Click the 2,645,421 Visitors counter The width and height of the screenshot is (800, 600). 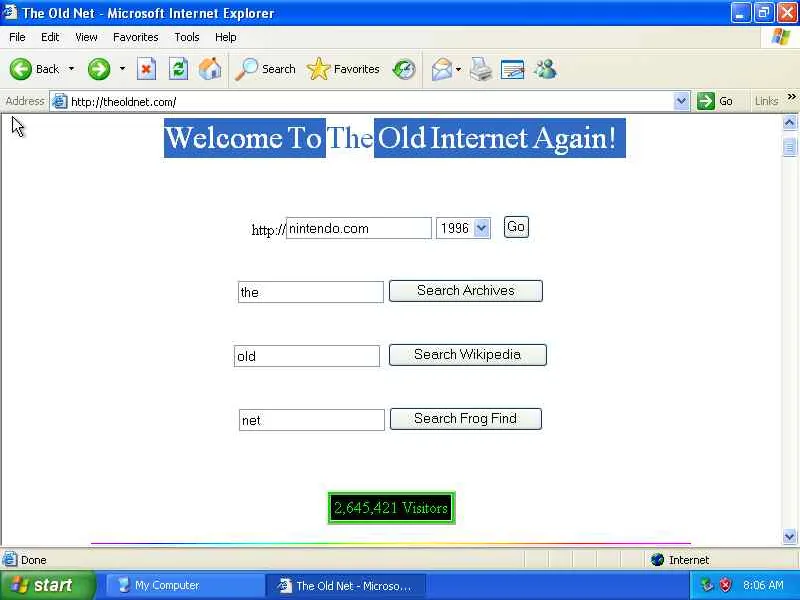[x=391, y=508]
